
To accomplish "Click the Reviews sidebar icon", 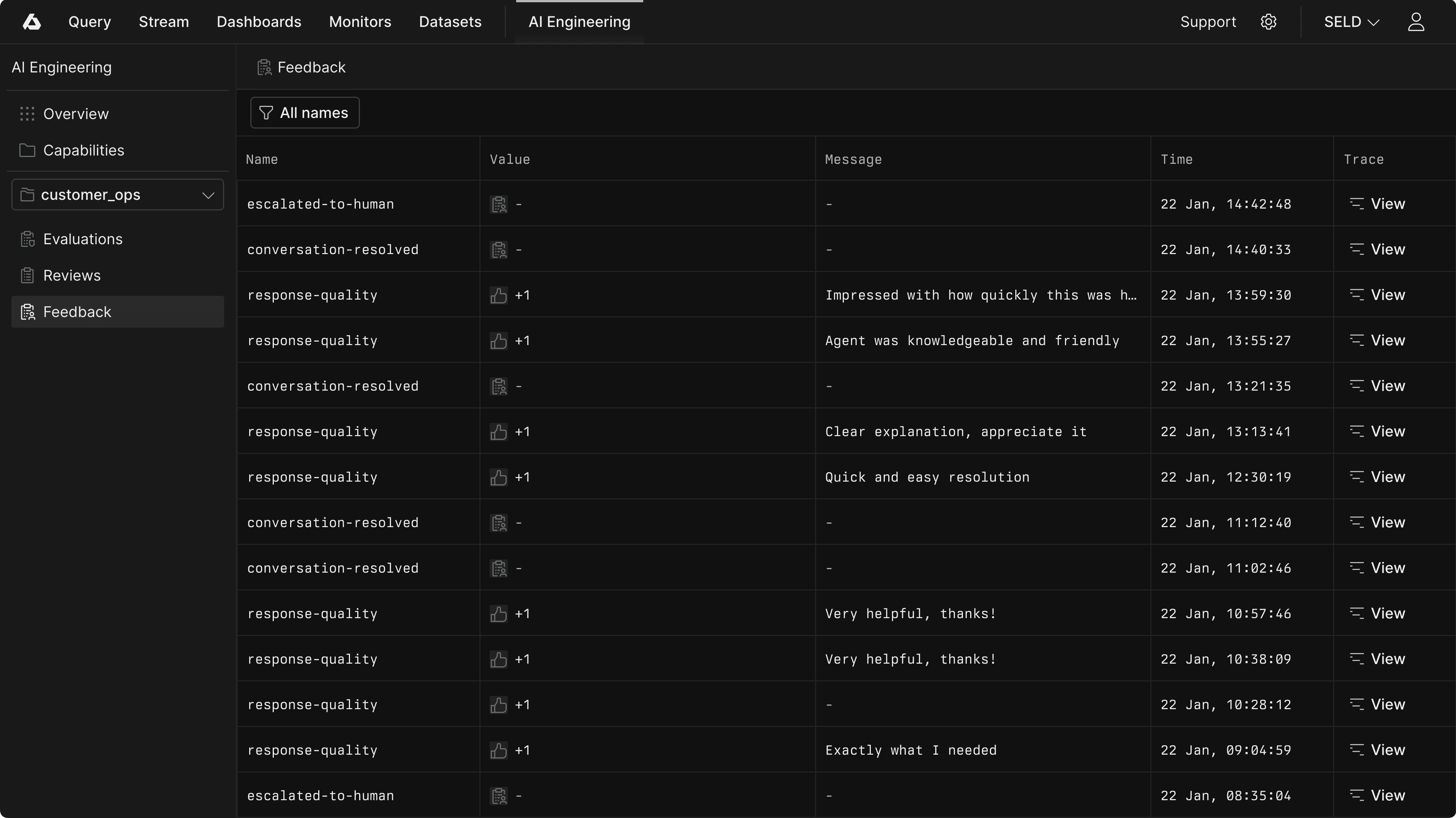I will (27, 275).
